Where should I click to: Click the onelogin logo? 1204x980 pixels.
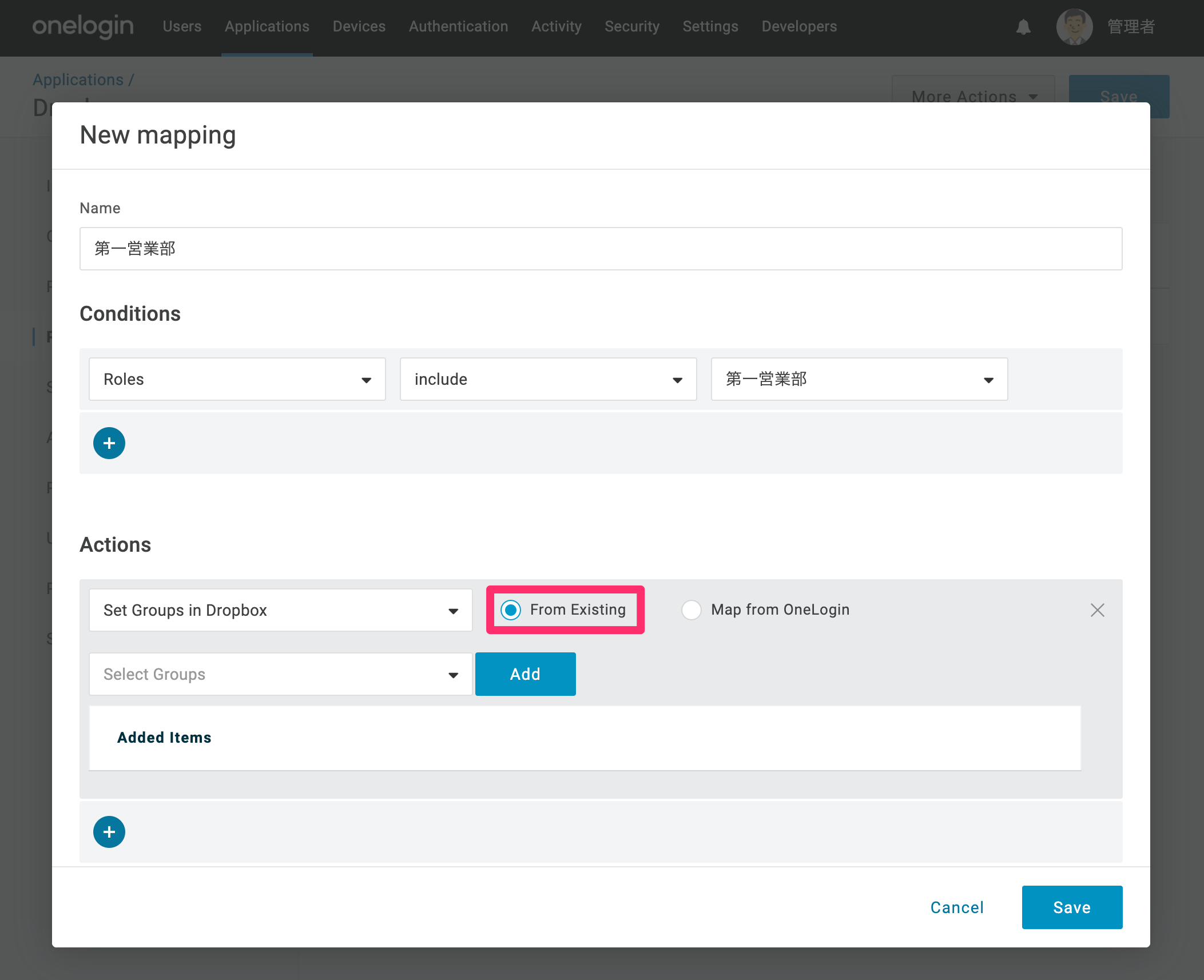point(83,26)
